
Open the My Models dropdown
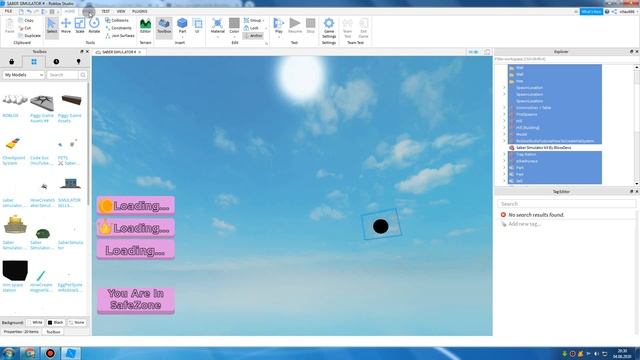pyautogui.click(x=23, y=75)
